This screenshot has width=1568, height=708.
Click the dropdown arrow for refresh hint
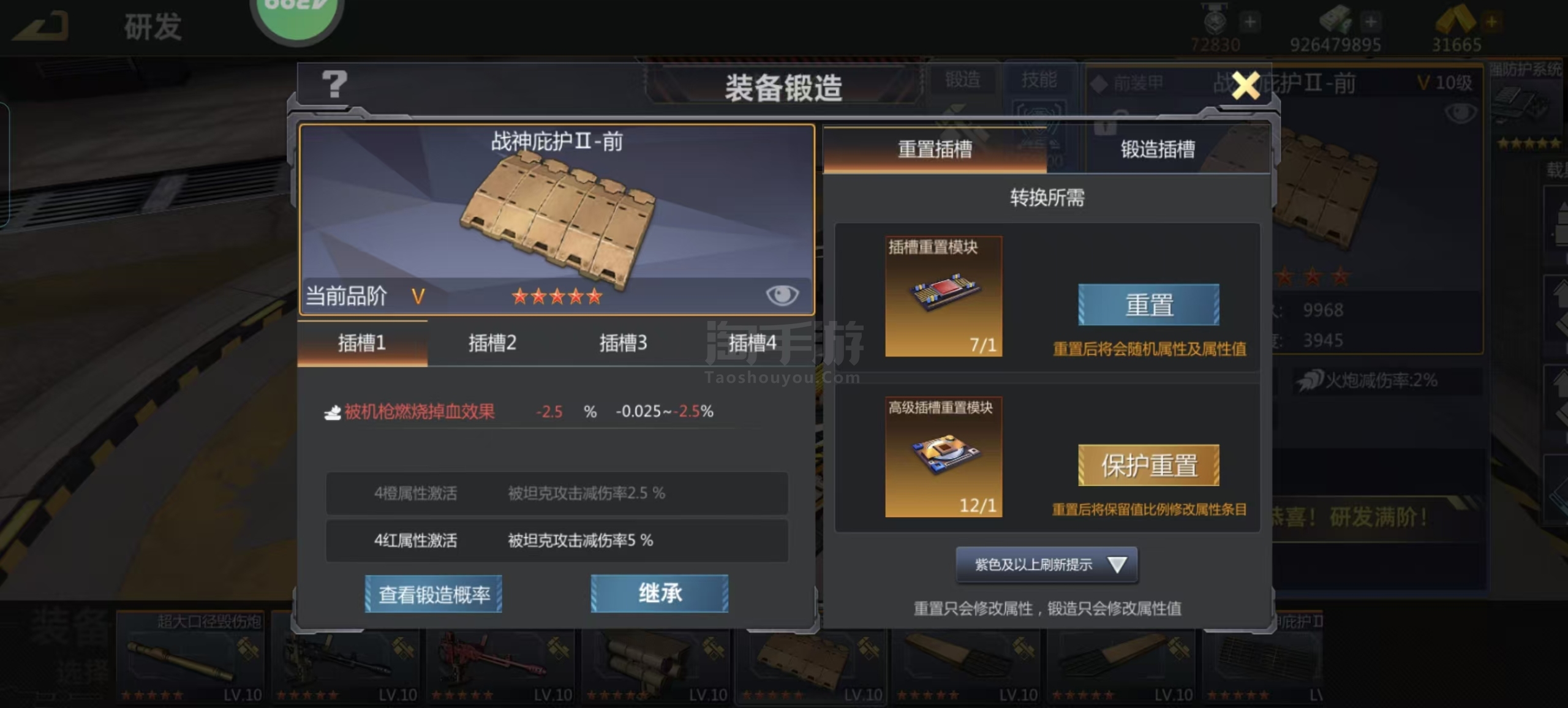click(x=1117, y=565)
